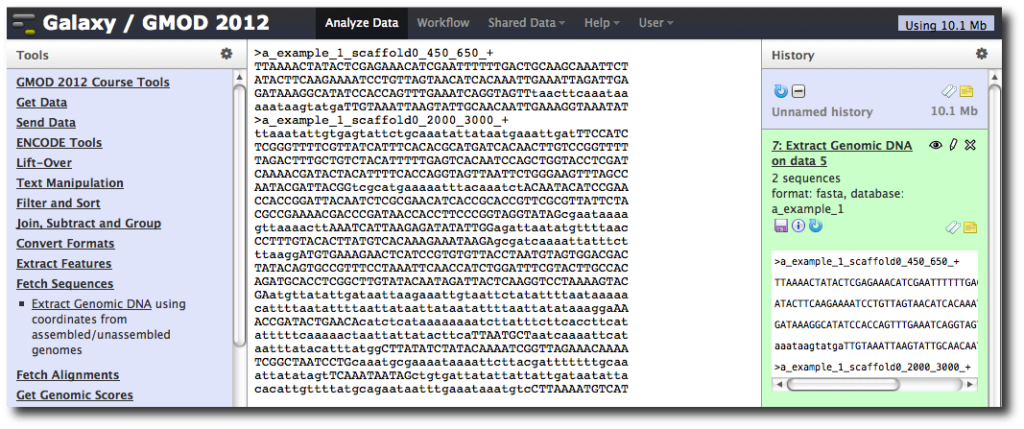Edit attributes of dataset 7 via the pencil
1024x429 pixels.
[953, 145]
